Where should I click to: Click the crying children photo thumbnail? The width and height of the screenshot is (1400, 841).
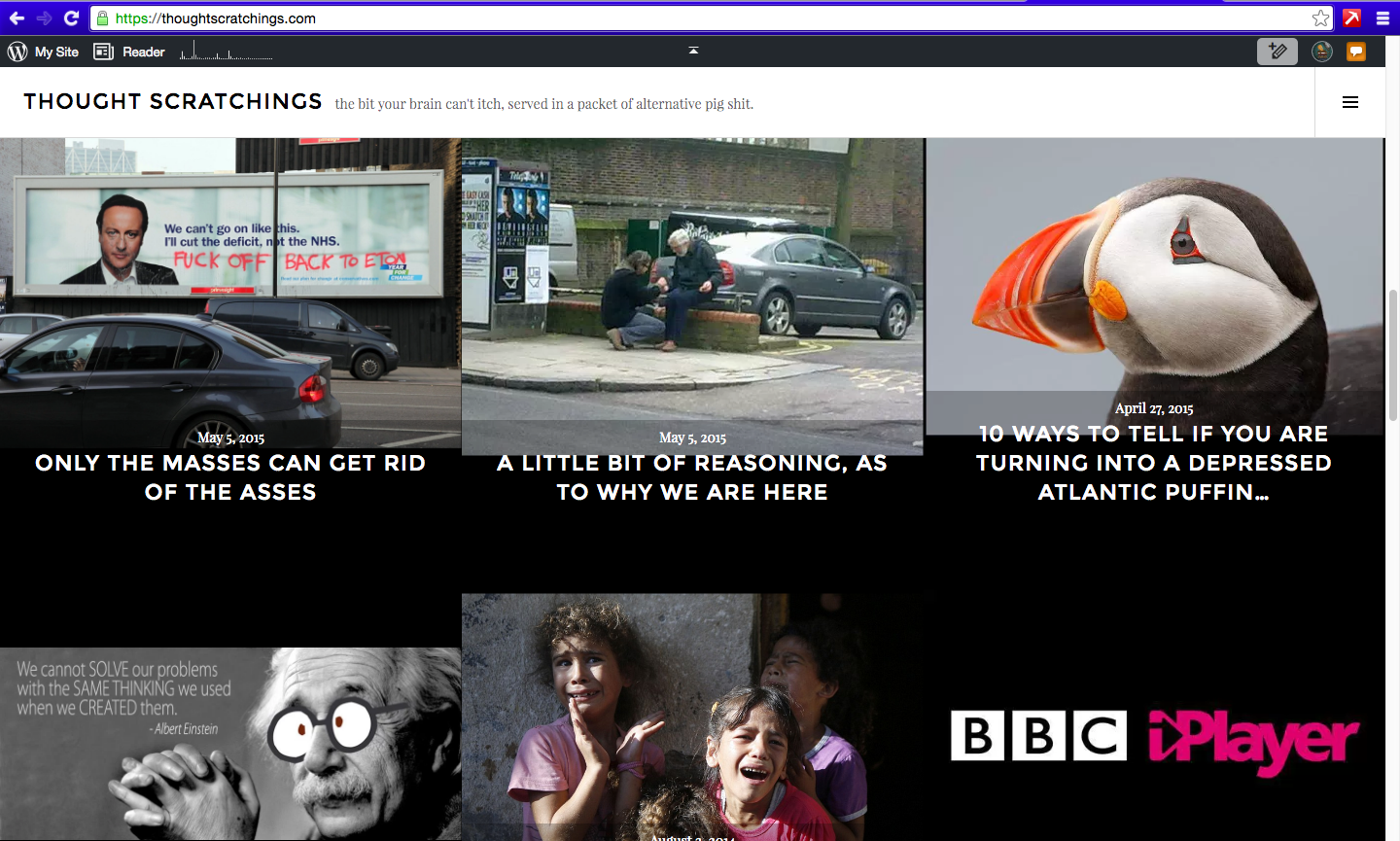tap(692, 718)
